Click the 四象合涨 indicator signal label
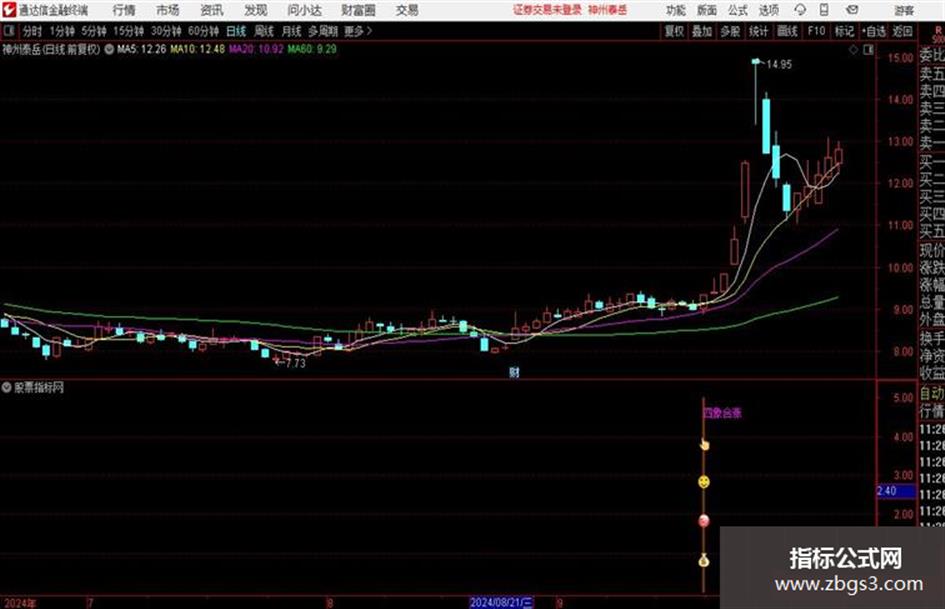The height and width of the screenshot is (609, 945). (723, 414)
